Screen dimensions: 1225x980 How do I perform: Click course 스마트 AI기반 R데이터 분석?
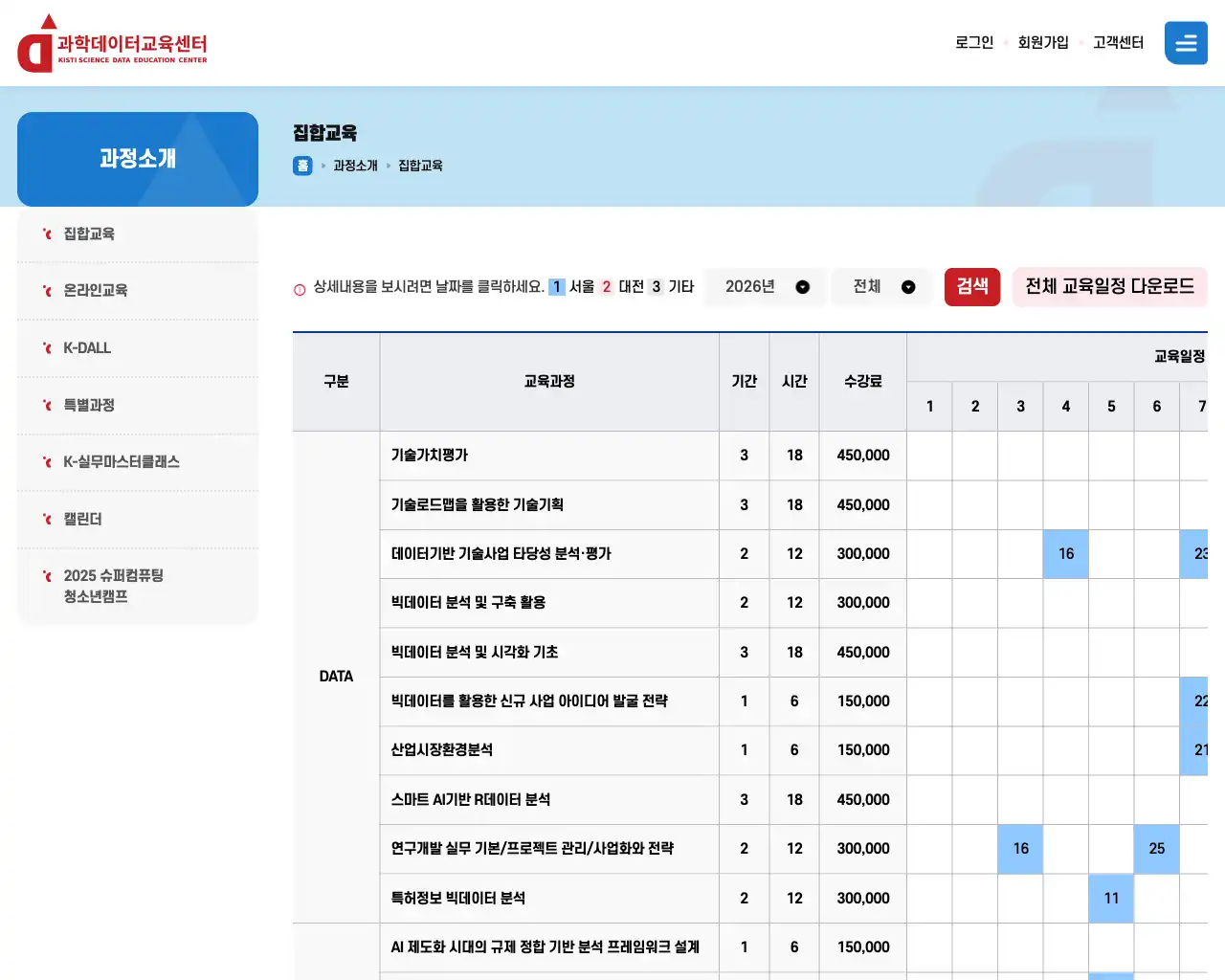pyautogui.click(x=471, y=800)
